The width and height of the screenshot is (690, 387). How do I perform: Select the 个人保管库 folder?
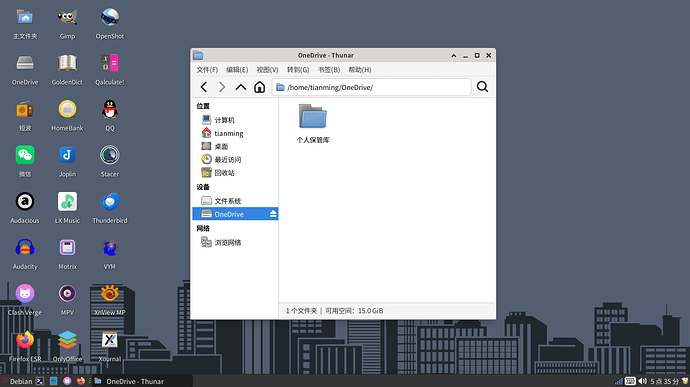coord(313,123)
